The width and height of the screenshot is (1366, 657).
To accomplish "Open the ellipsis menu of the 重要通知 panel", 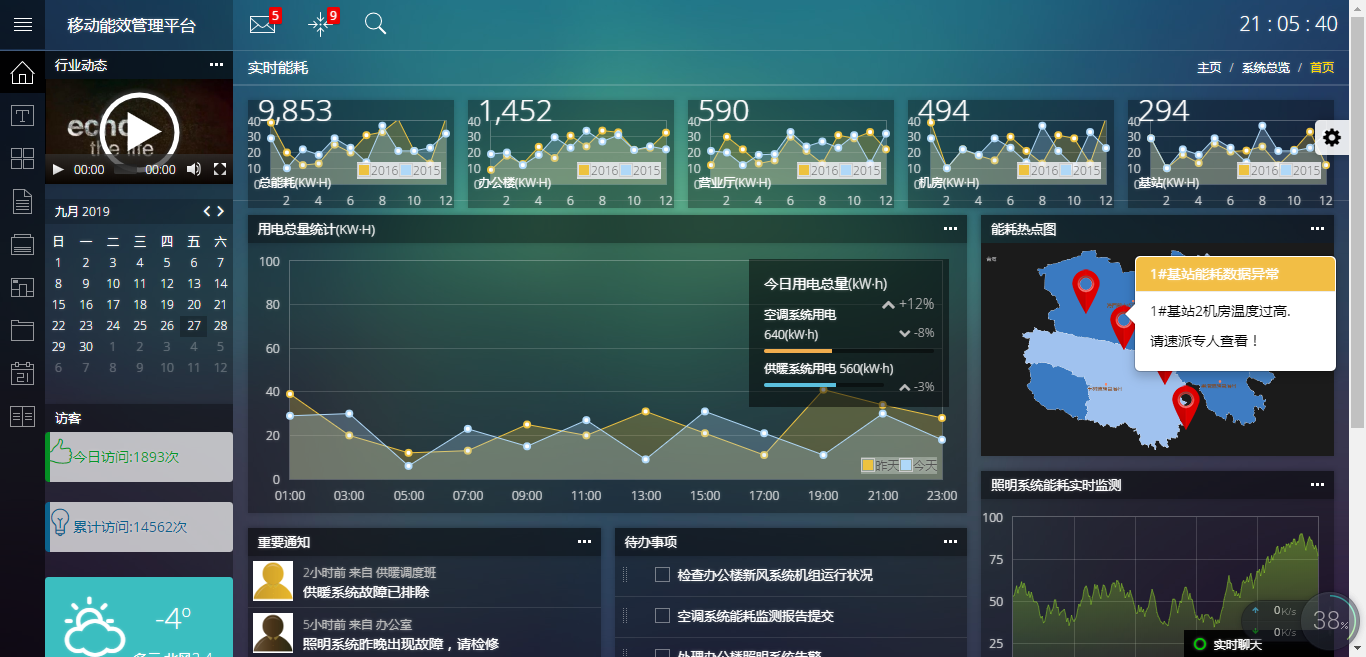I will [585, 542].
